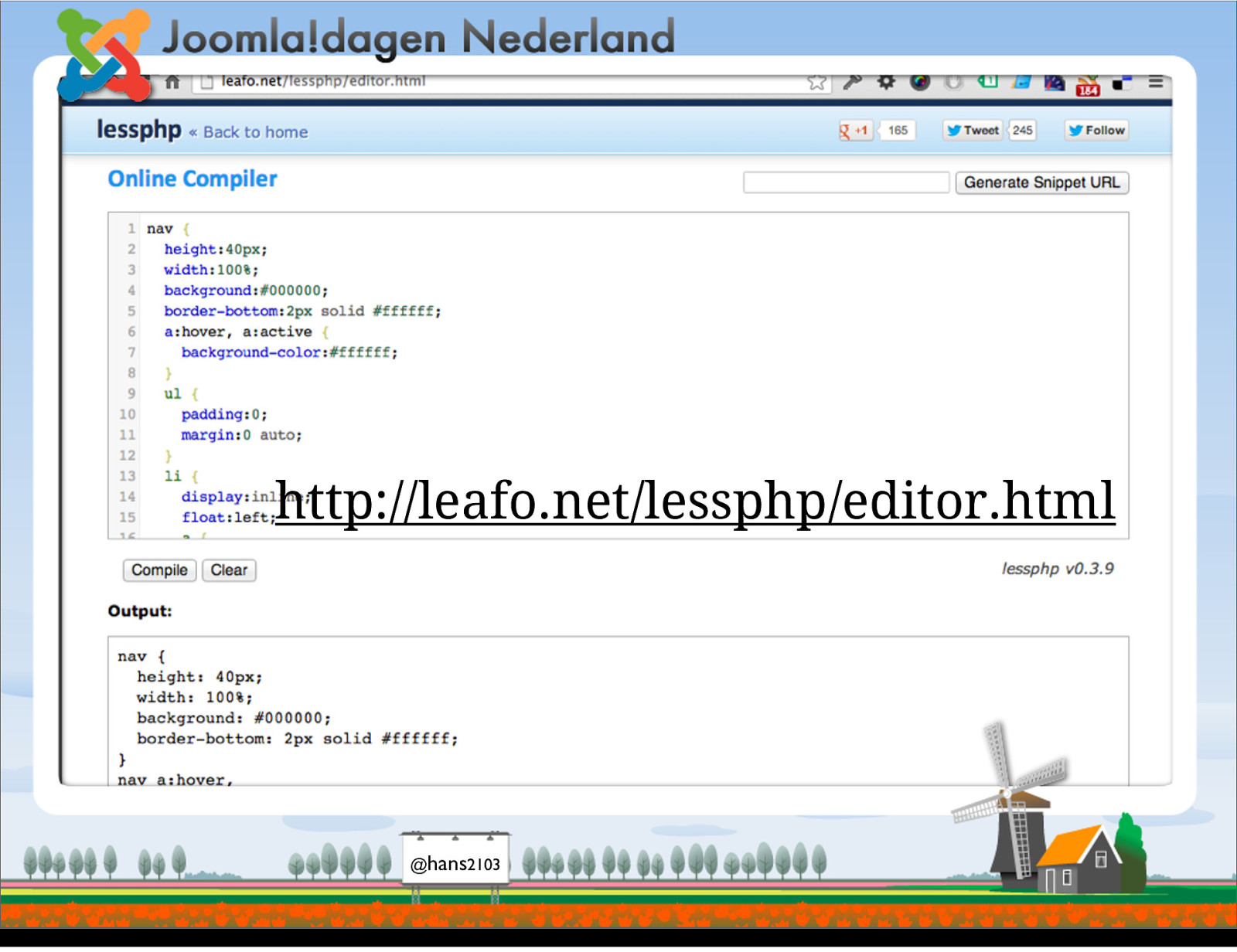Click the lessphp v0.3.9 version text
This screenshot has height=952, width=1237.
tap(1057, 569)
